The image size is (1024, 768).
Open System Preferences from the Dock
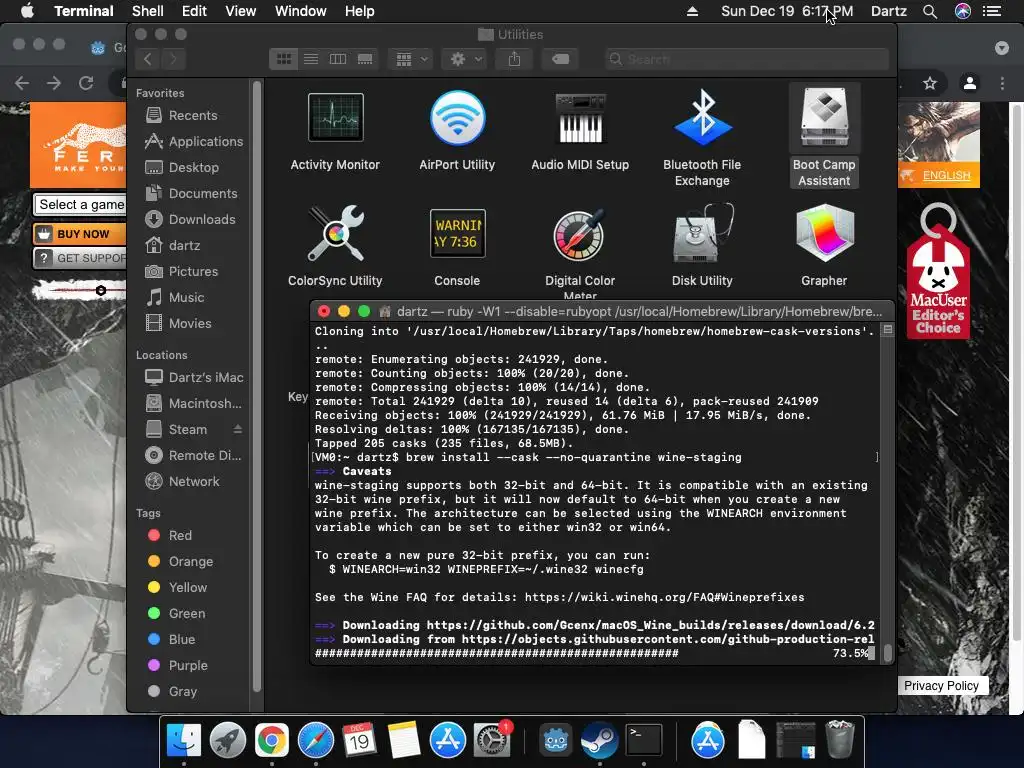pos(491,740)
